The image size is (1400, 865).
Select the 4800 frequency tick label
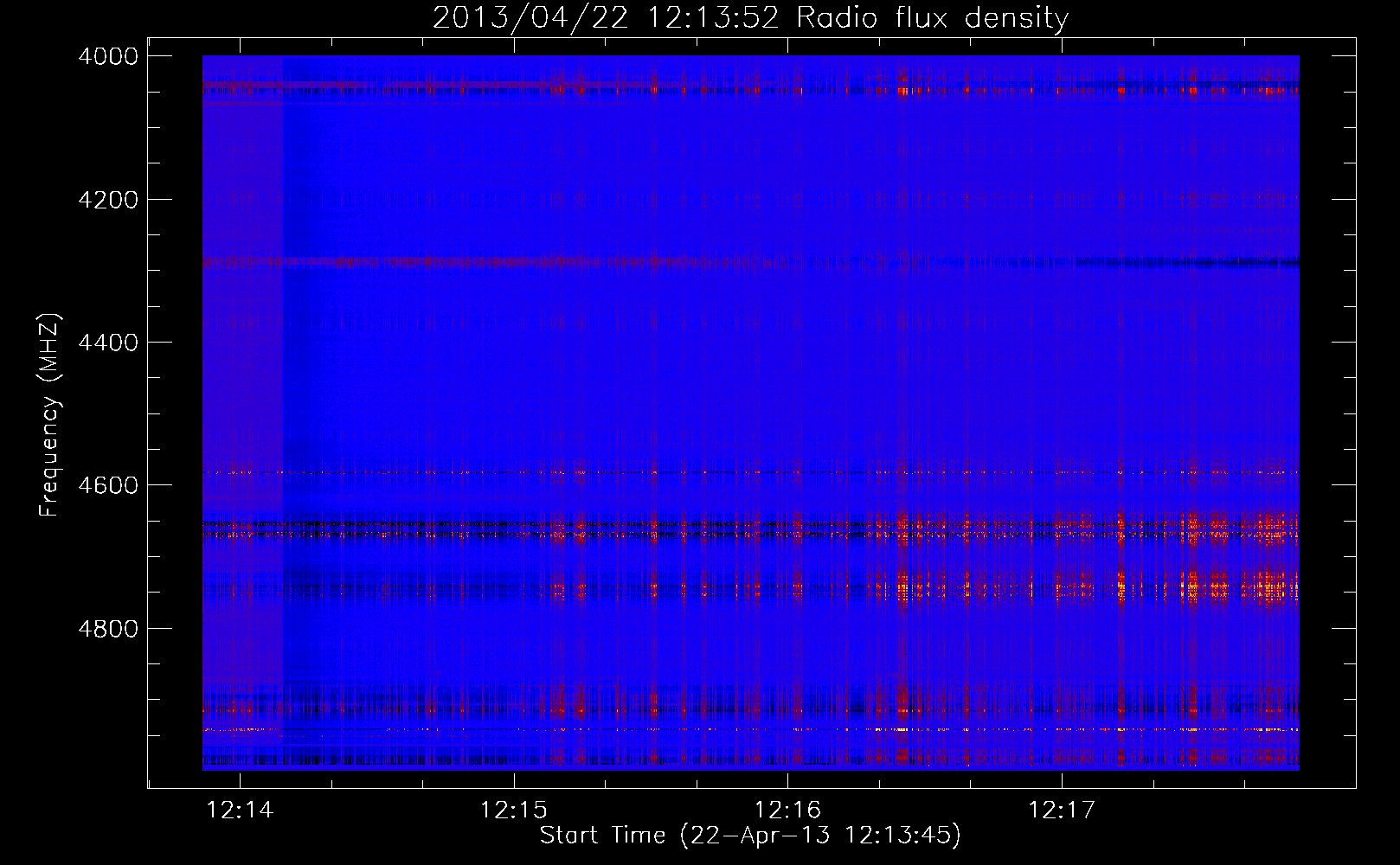[x=108, y=628]
